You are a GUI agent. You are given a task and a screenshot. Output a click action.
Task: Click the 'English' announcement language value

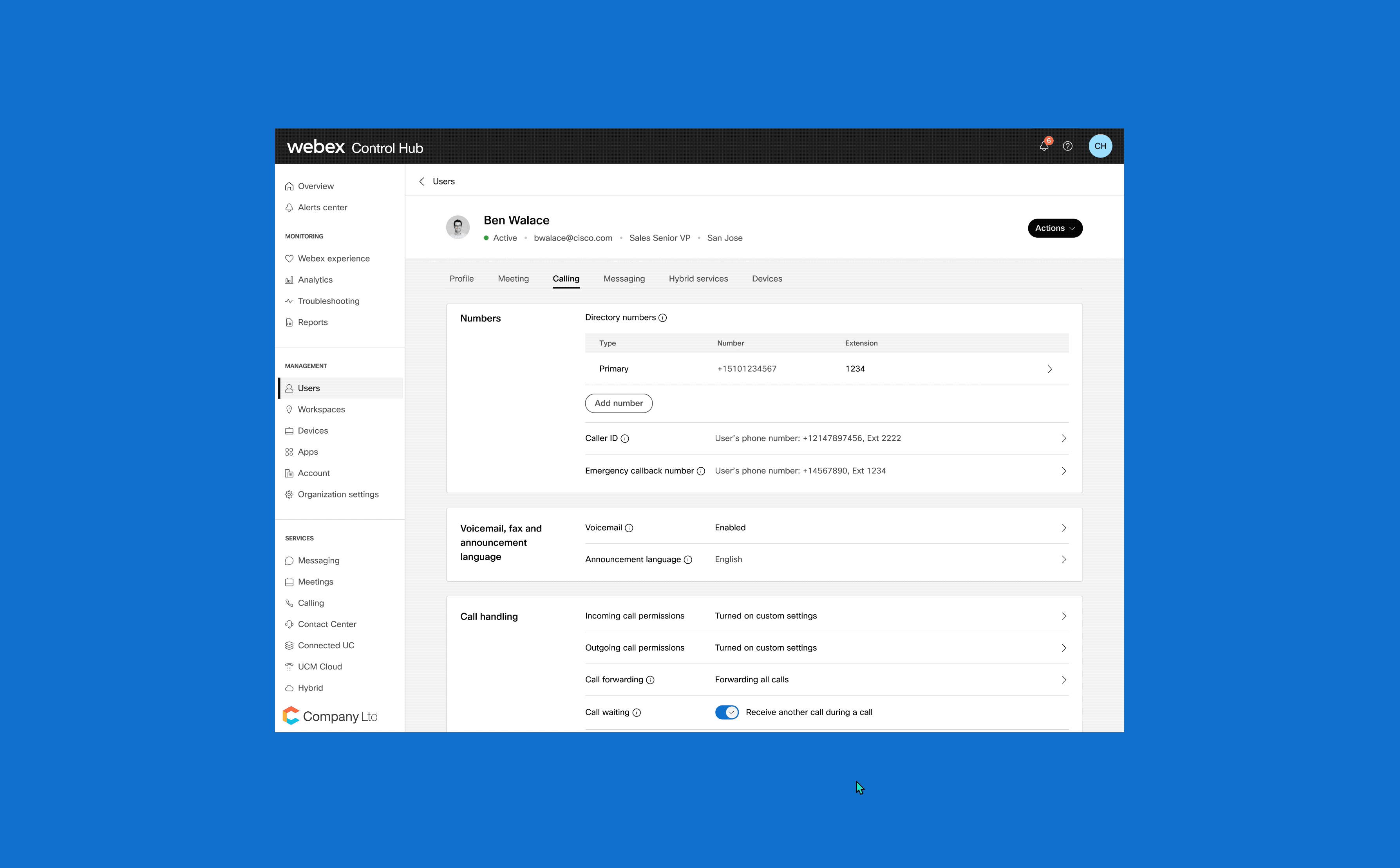coord(729,559)
